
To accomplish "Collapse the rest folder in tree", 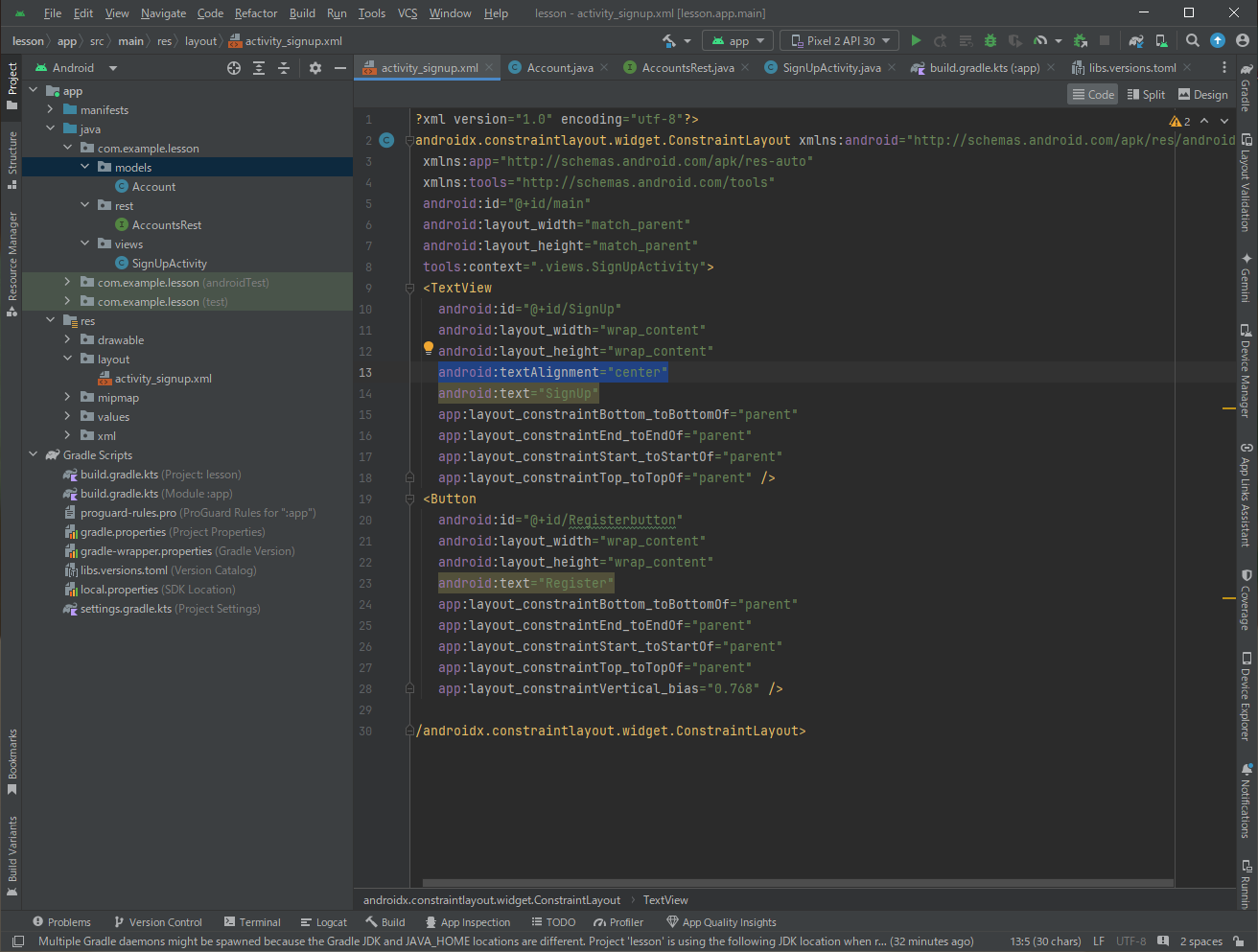I will [84, 205].
